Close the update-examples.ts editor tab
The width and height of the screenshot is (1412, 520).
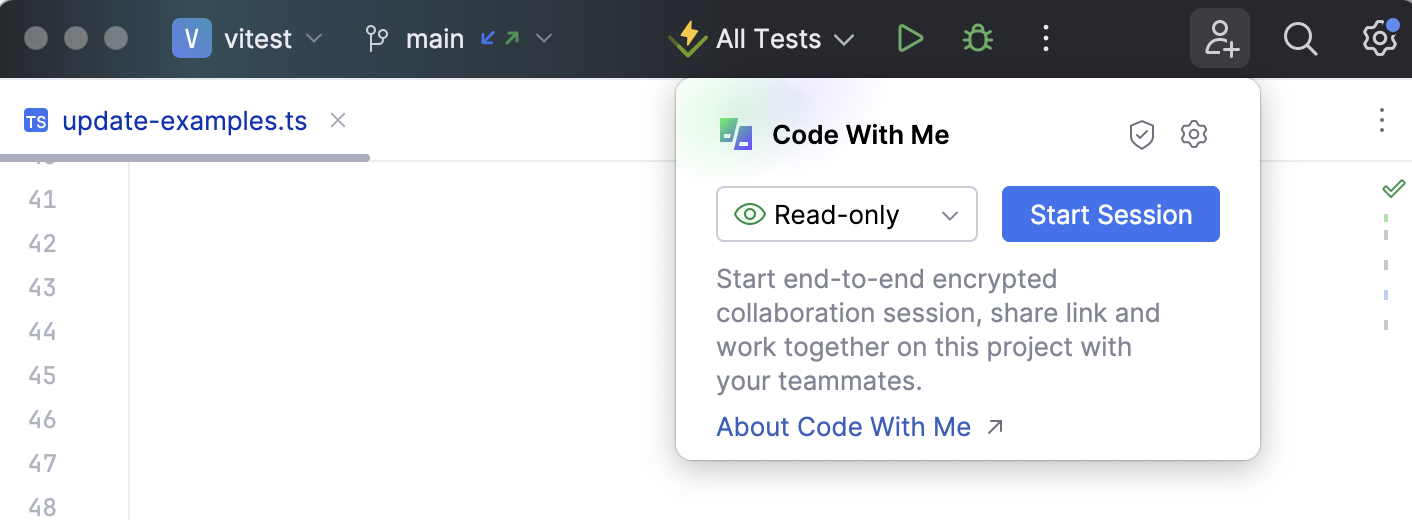(x=338, y=121)
